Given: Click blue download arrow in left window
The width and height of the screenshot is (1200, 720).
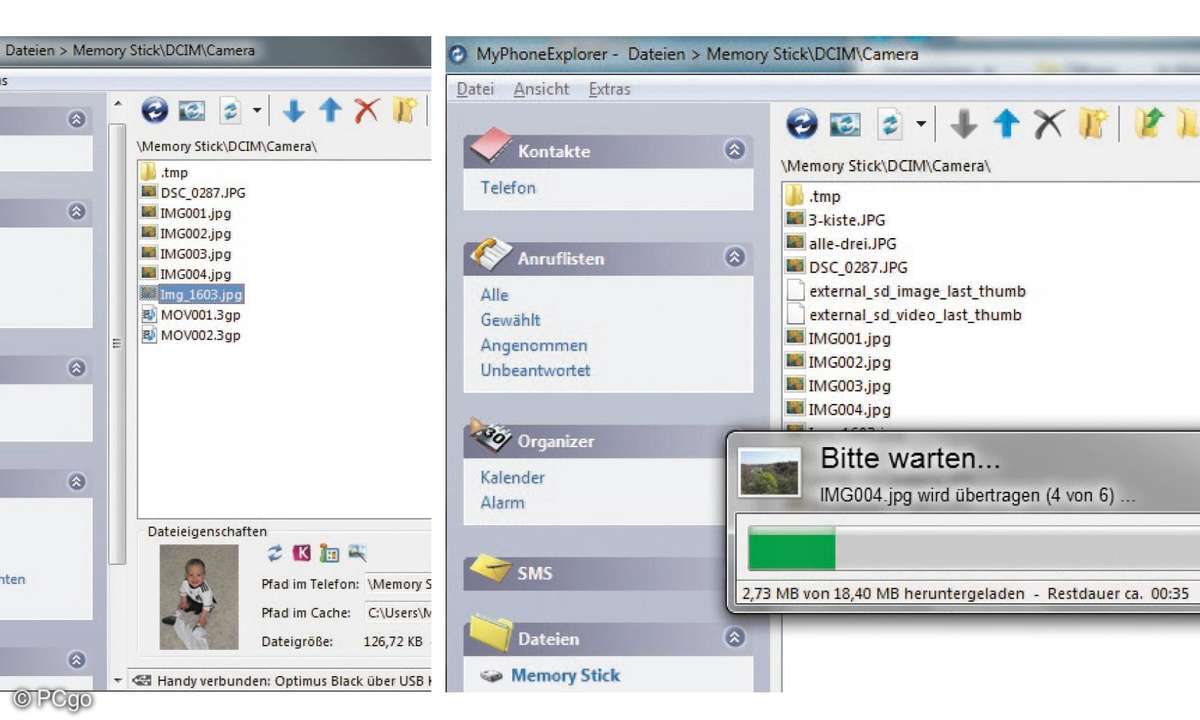Looking at the screenshot, I should click(293, 110).
